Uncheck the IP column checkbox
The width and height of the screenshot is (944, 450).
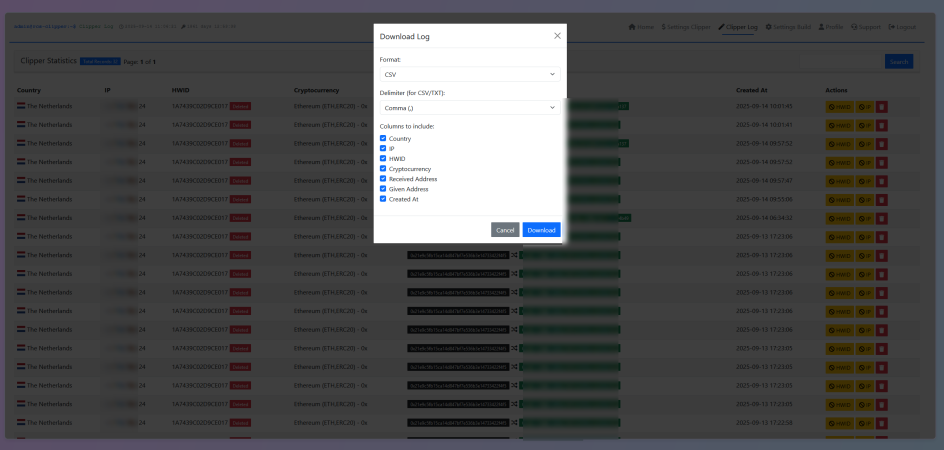tap(383, 148)
